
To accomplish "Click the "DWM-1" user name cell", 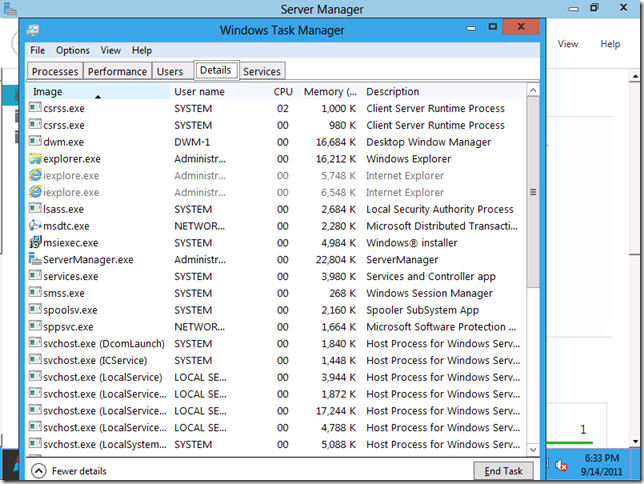I will coord(192,142).
